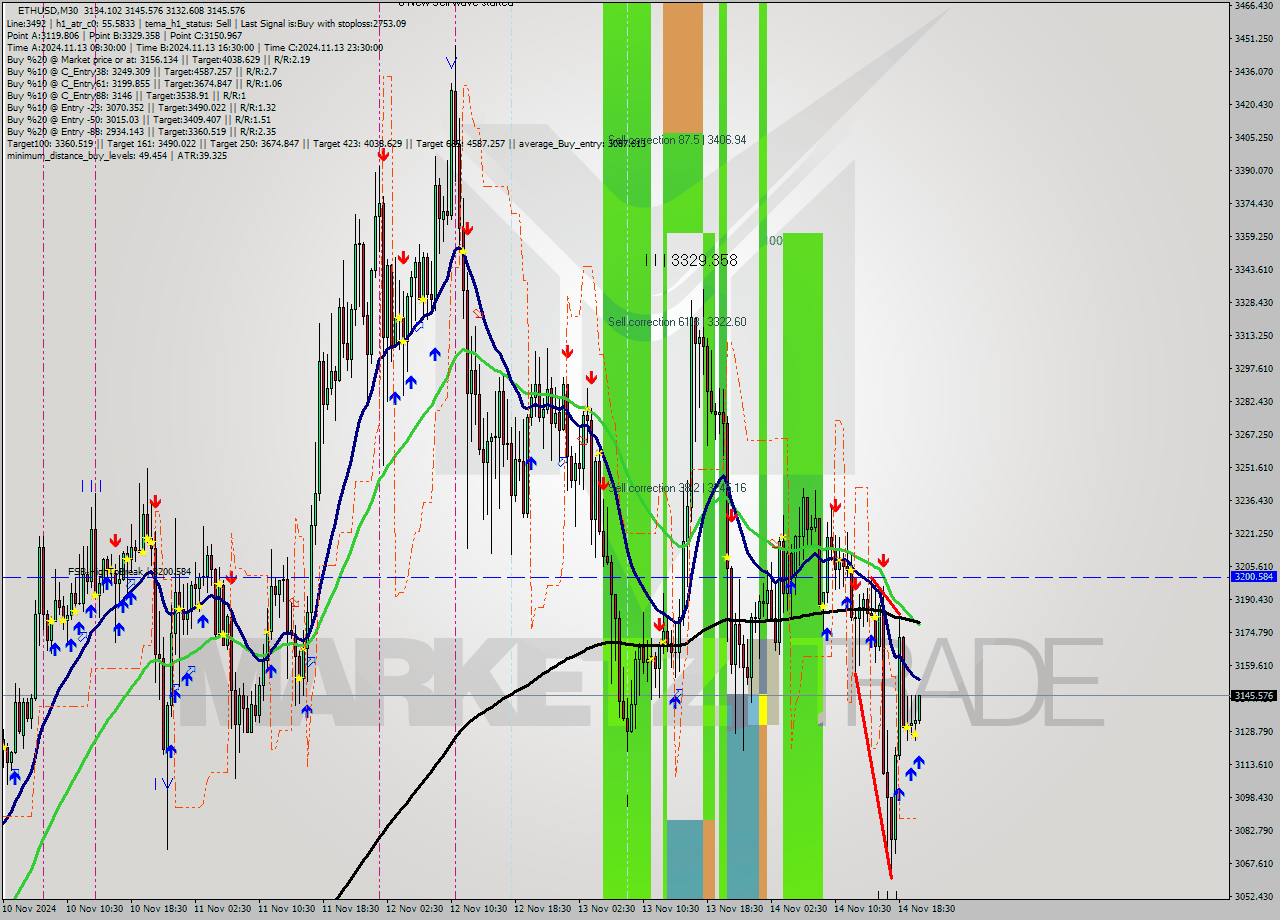Click the '12 Nov 18:30' time label

[543, 909]
